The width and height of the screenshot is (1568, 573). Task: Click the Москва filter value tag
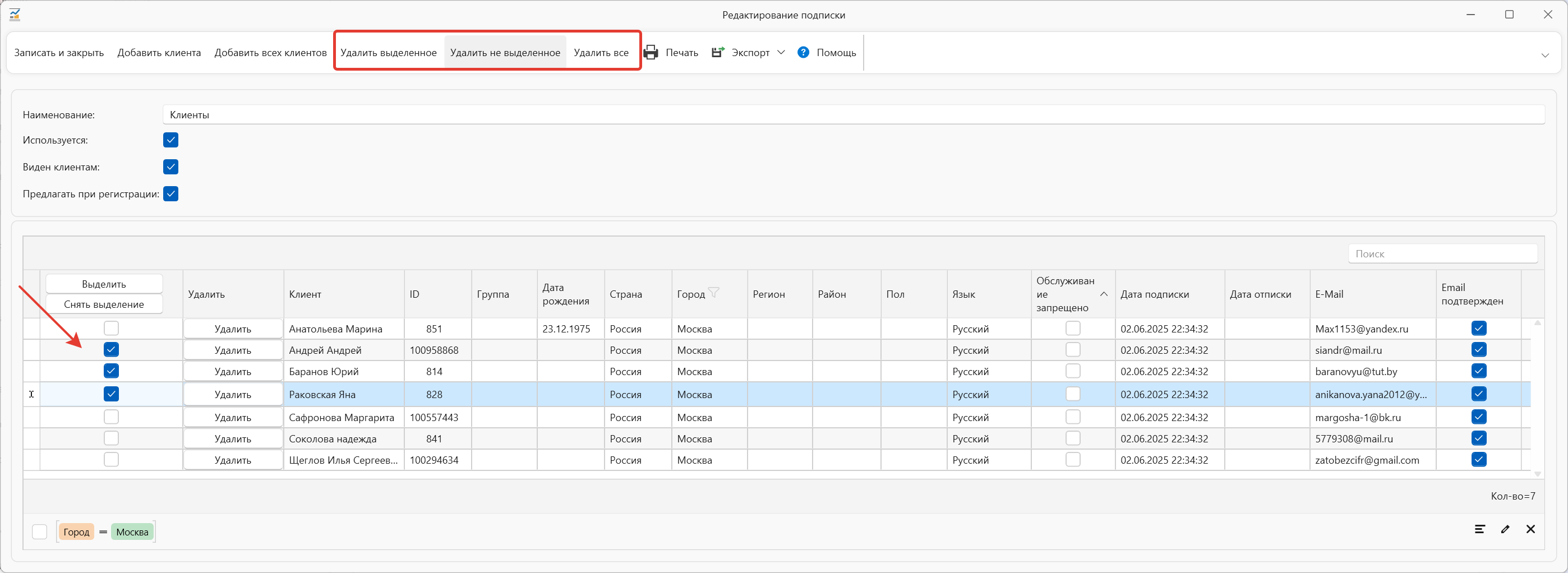point(132,532)
